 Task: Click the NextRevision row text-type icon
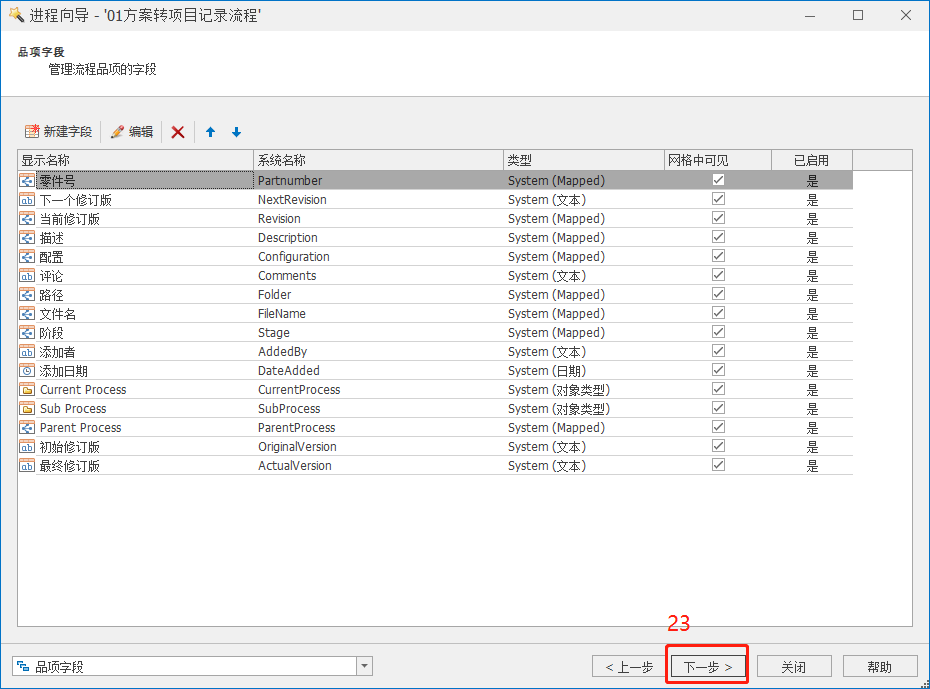point(27,200)
